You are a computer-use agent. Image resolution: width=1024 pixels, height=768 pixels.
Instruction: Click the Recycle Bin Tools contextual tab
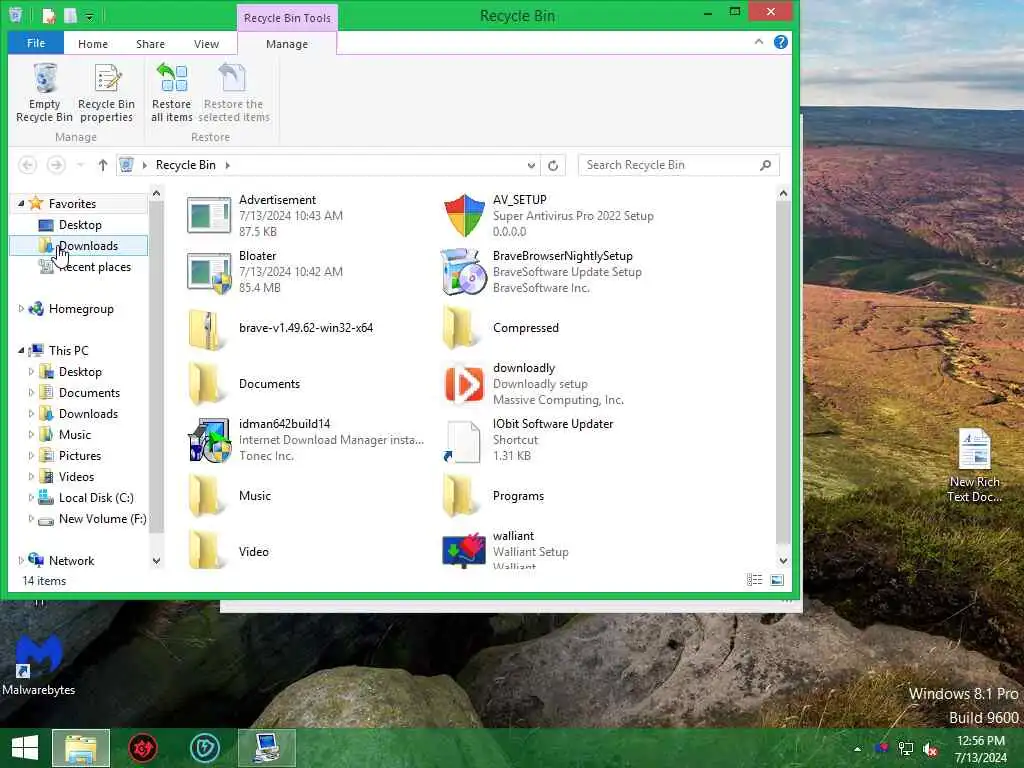[287, 18]
